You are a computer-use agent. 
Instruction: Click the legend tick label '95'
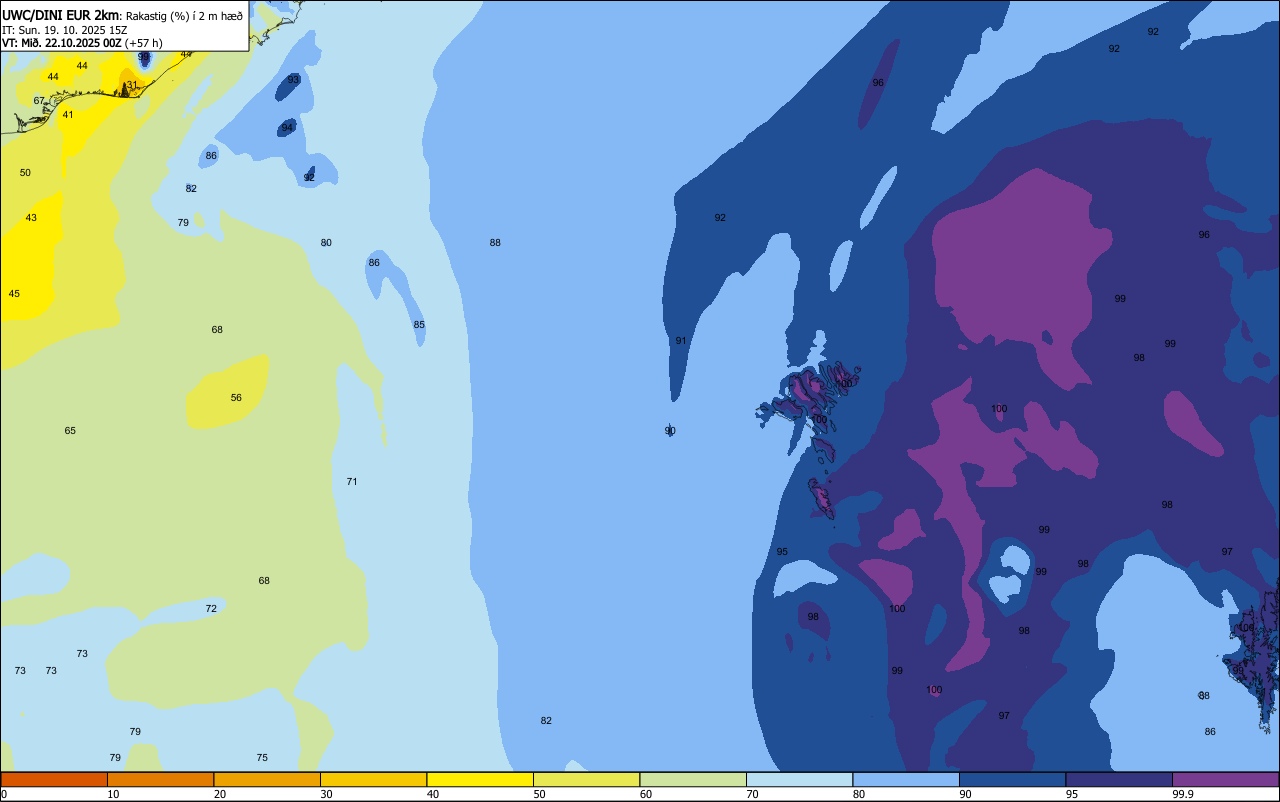click(x=1072, y=794)
